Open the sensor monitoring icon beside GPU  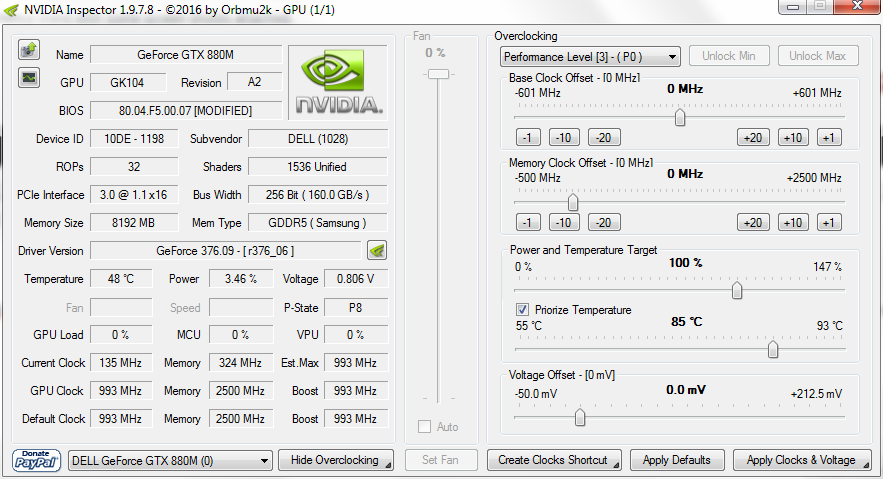tap(28, 77)
